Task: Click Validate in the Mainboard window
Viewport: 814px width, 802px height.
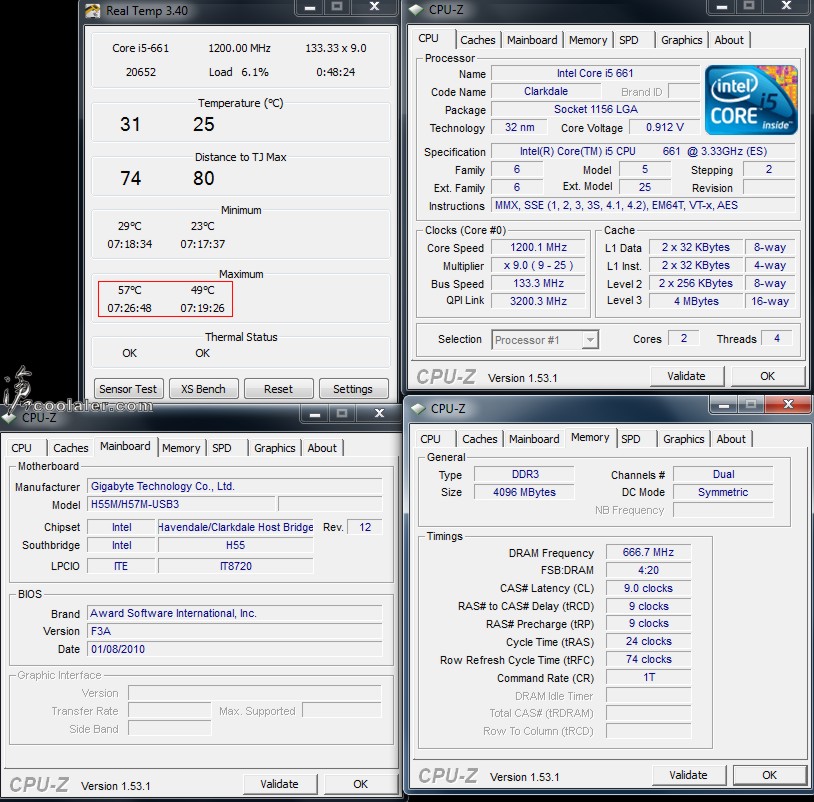Action: tap(279, 784)
